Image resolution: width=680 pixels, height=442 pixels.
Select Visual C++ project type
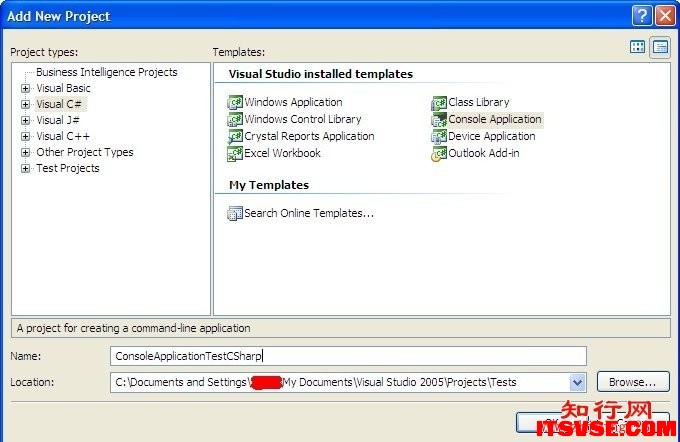point(63,136)
